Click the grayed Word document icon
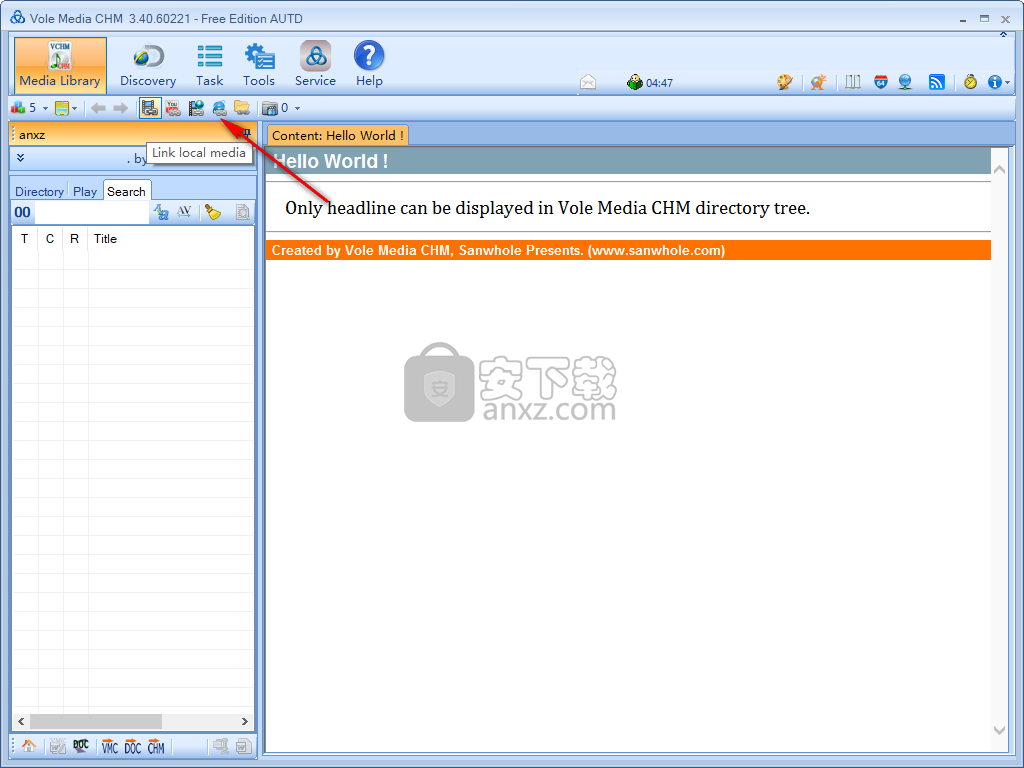This screenshot has height=768, width=1024. click(x=244, y=746)
